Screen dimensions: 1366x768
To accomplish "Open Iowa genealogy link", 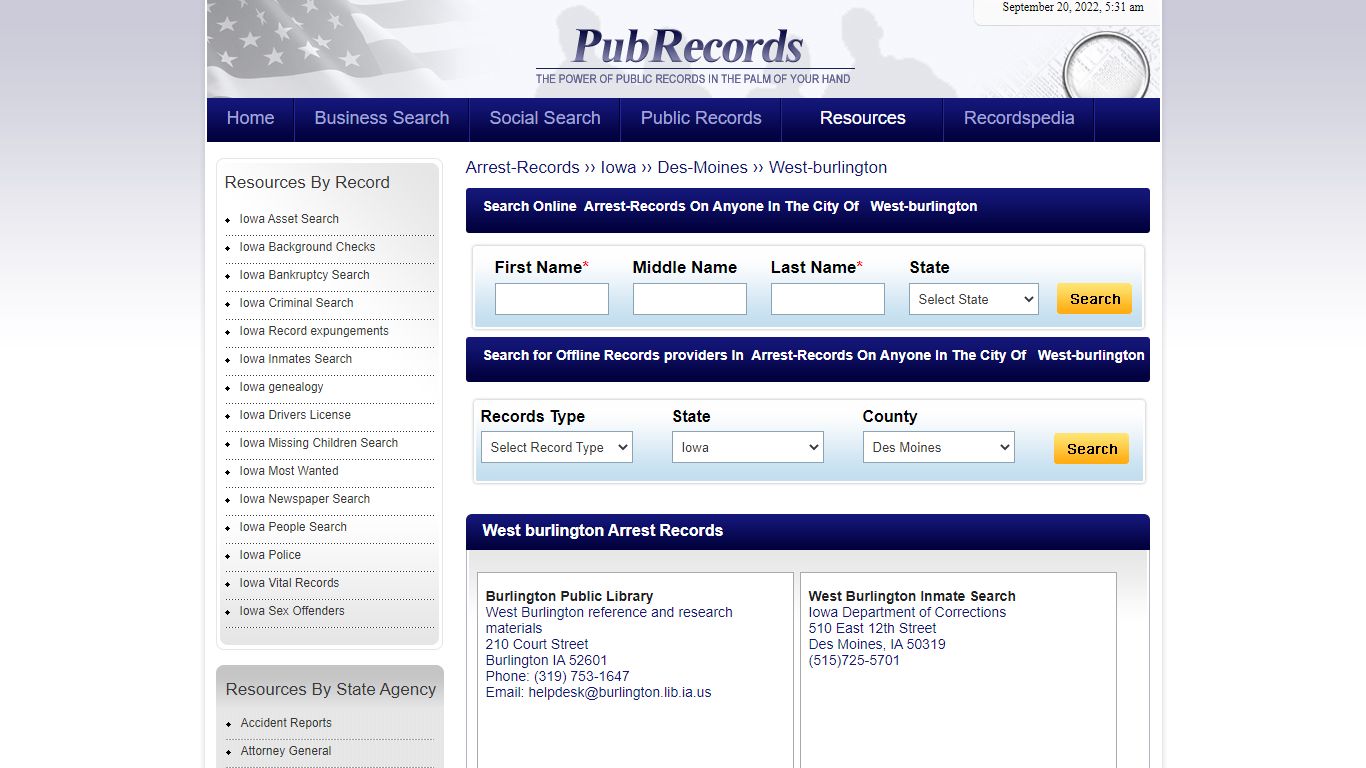I will click(x=282, y=387).
